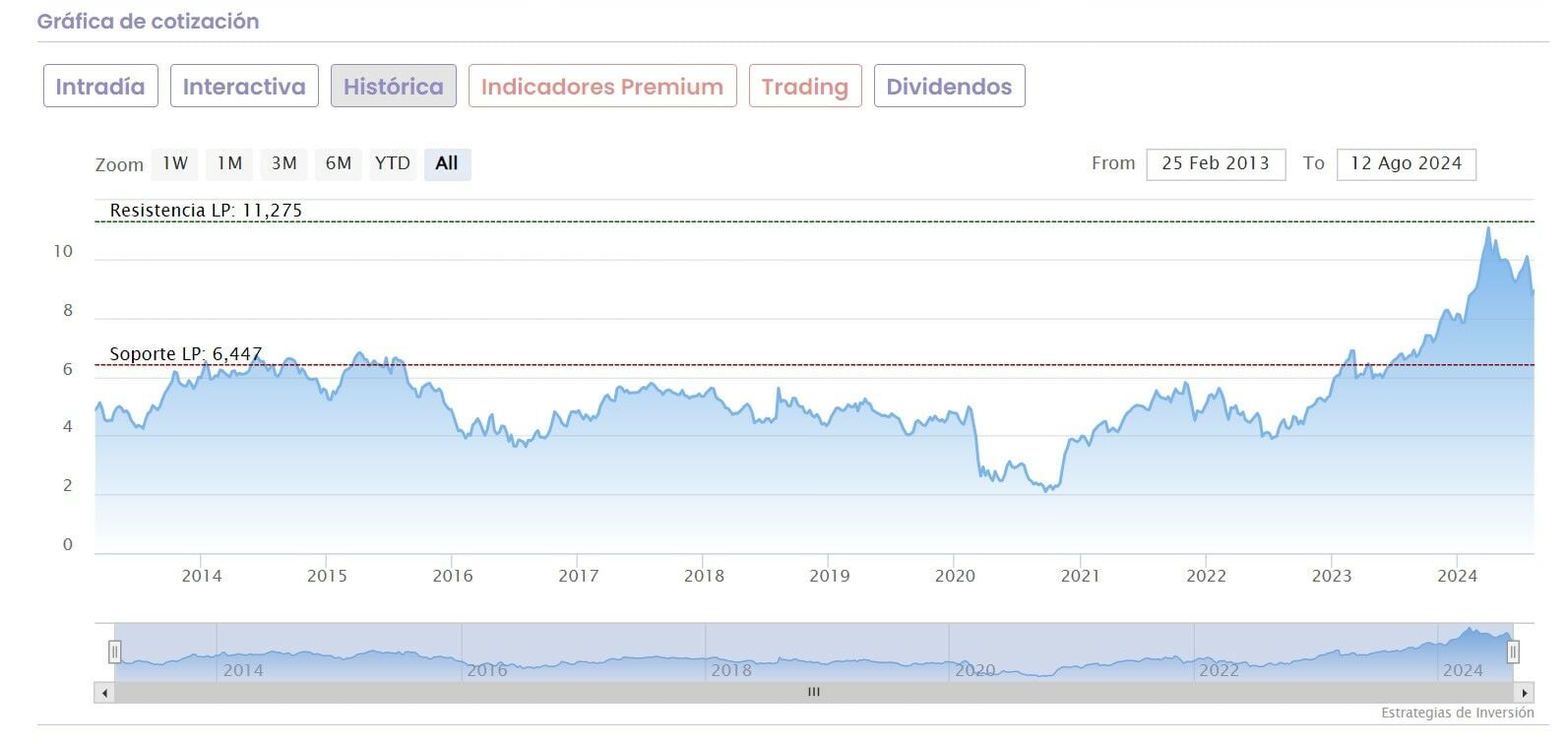This screenshot has width=1568, height=744.
Task: Set zoom range to 1M
Action: [x=229, y=163]
